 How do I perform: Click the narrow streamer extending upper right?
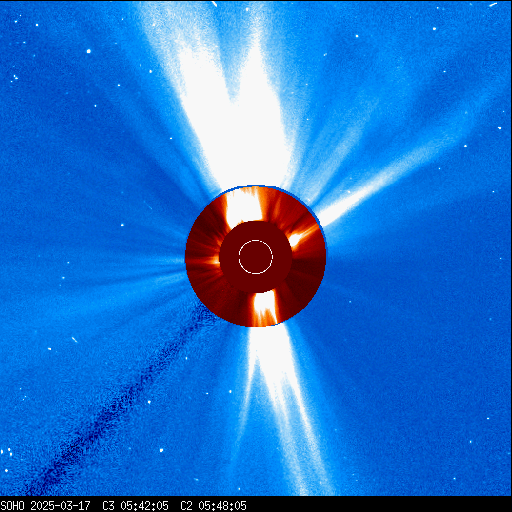(383, 180)
